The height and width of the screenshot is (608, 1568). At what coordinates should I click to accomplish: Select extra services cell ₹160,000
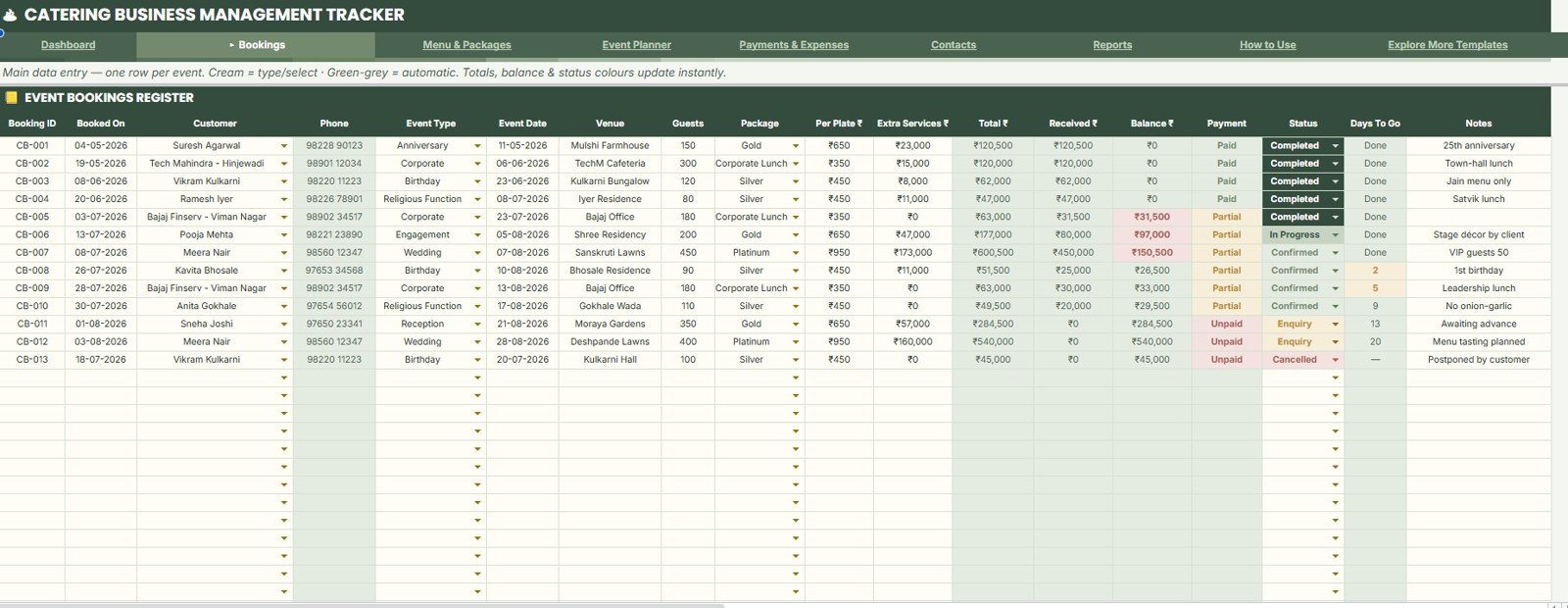[x=912, y=341]
